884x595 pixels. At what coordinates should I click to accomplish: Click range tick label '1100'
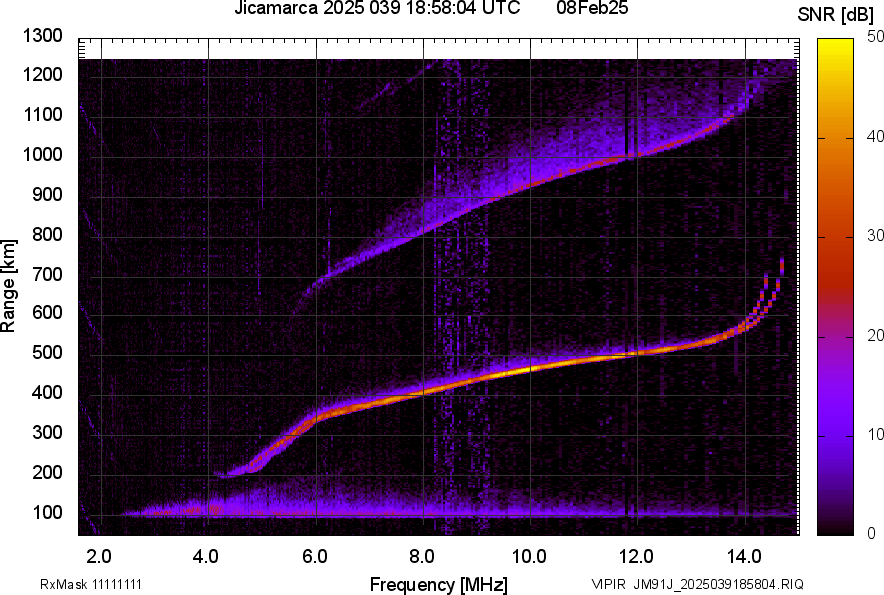coord(42,115)
